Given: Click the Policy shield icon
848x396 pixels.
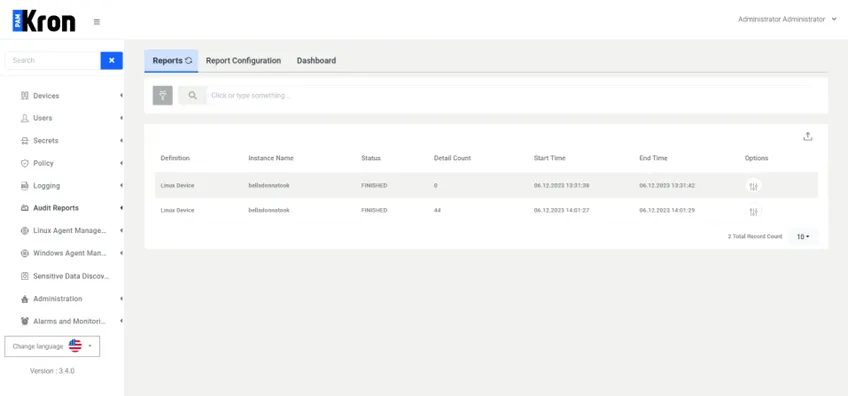Looking at the screenshot, I should tap(24, 163).
